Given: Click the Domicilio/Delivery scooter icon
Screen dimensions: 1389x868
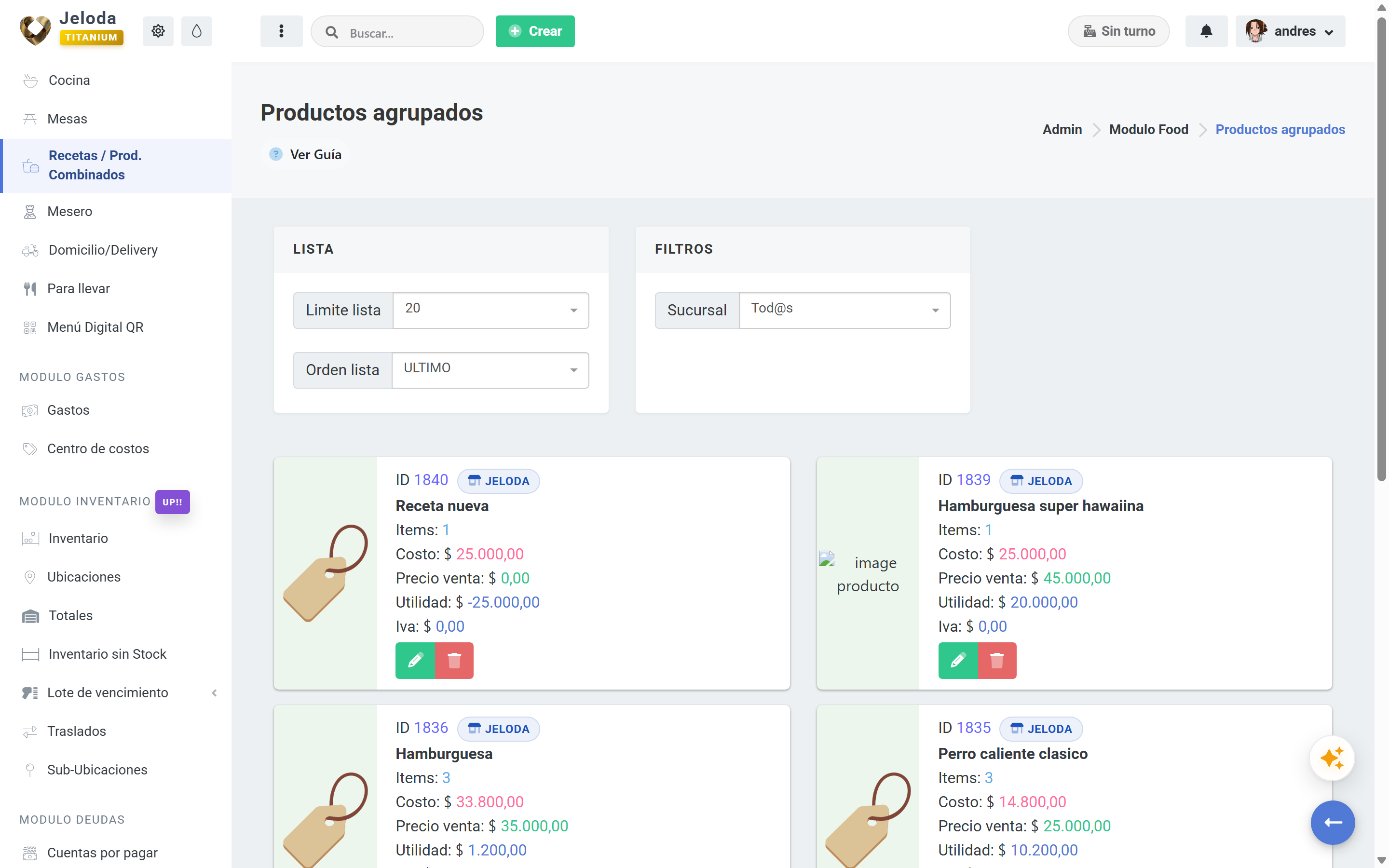Looking at the screenshot, I should tap(30, 250).
